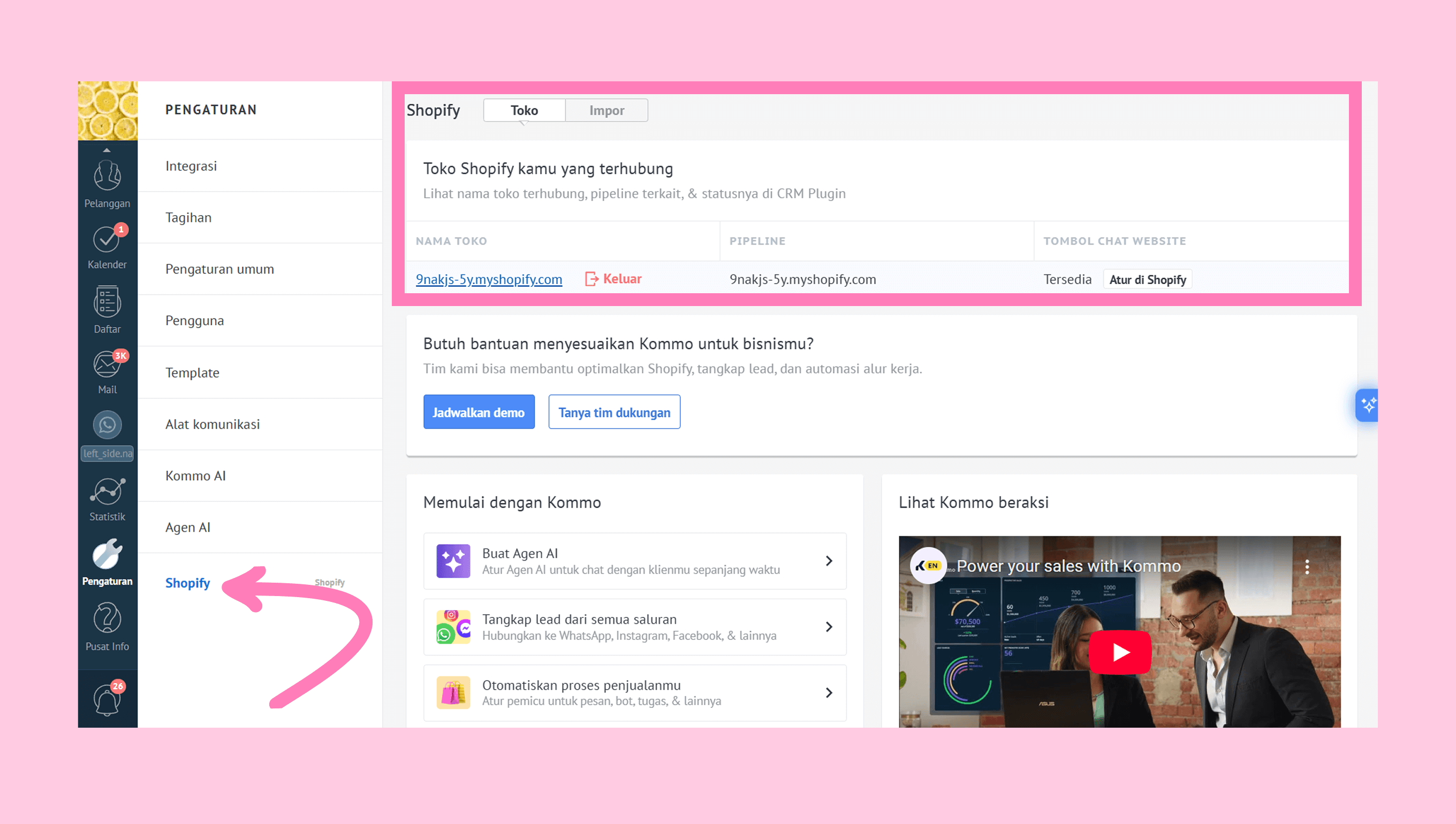Click the Atur di Shopify button
This screenshot has width=1456, height=824.
1148,279
